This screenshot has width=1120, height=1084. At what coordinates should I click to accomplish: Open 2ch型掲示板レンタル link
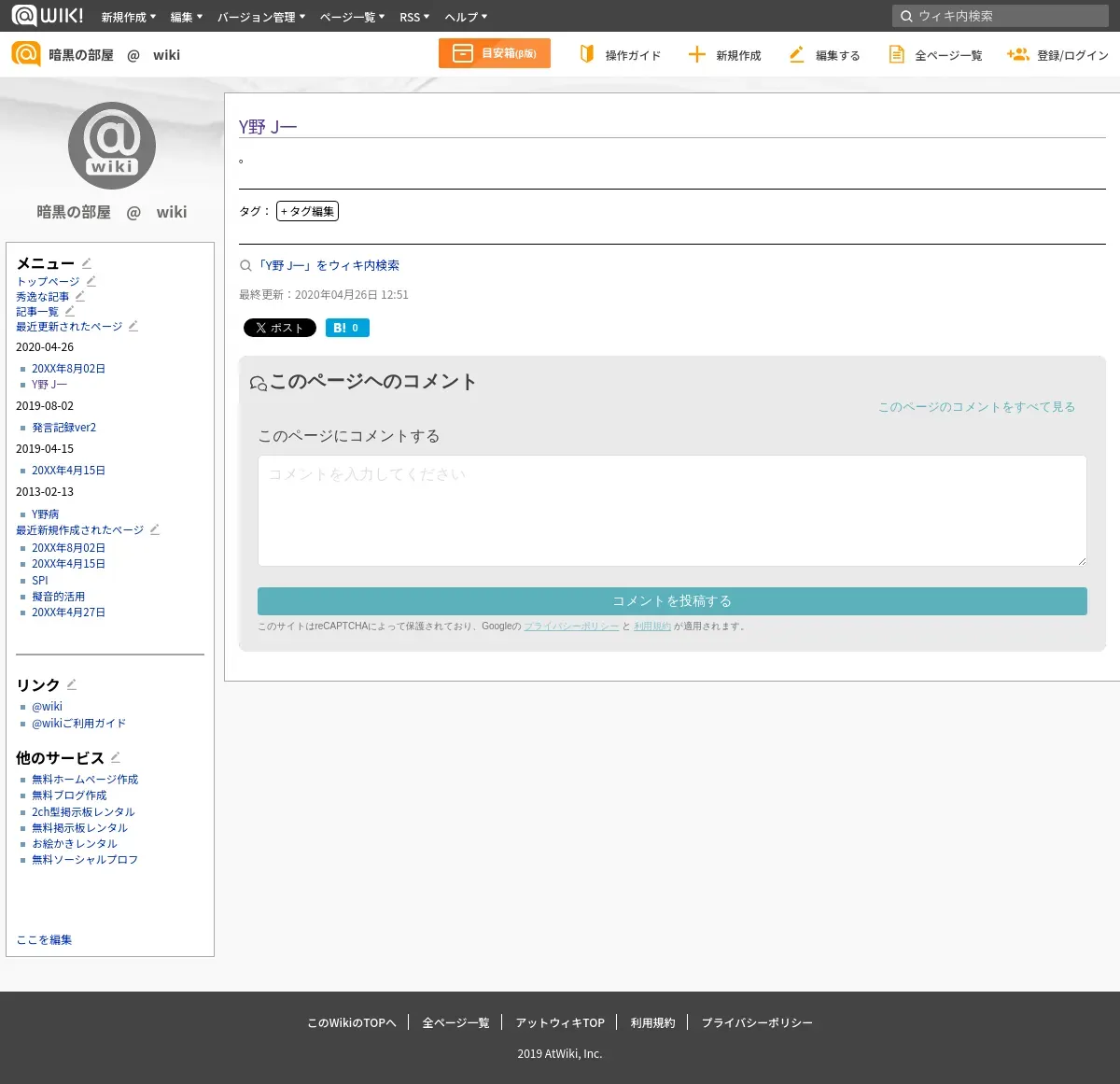point(83,812)
